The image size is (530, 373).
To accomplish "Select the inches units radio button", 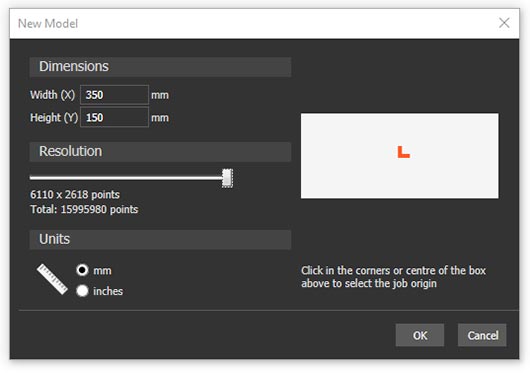I will tap(82, 291).
